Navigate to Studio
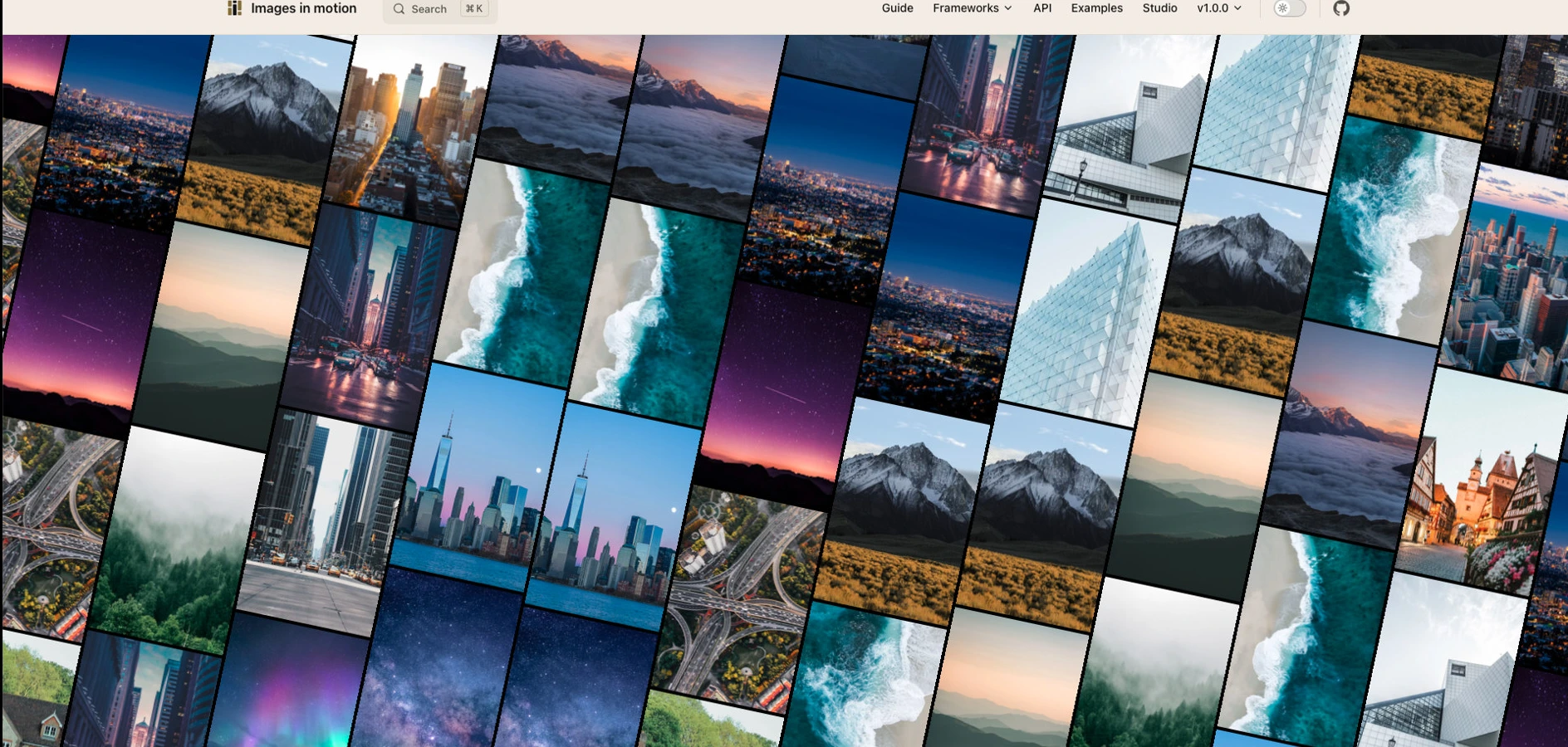The height and width of the screenshot is (747, 1568). (1159, 8)
